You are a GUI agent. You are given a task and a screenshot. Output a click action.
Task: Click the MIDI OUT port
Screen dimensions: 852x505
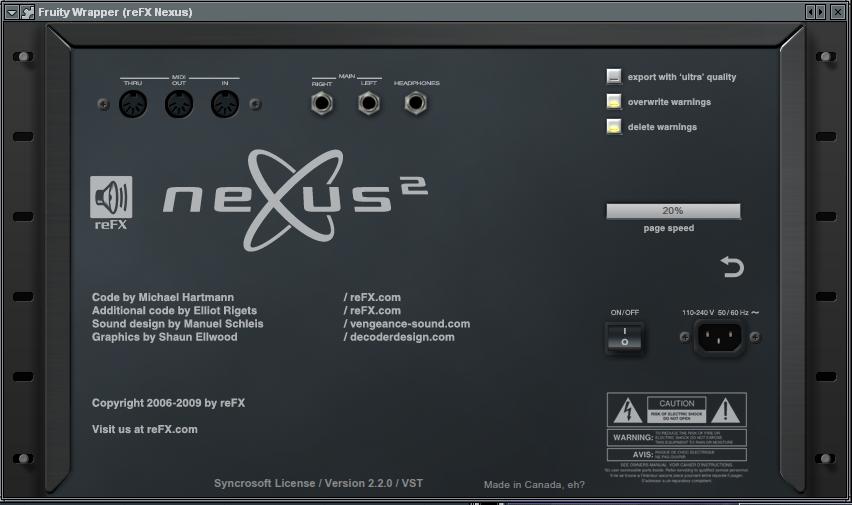pyautogui.click(x=179, y=104)
